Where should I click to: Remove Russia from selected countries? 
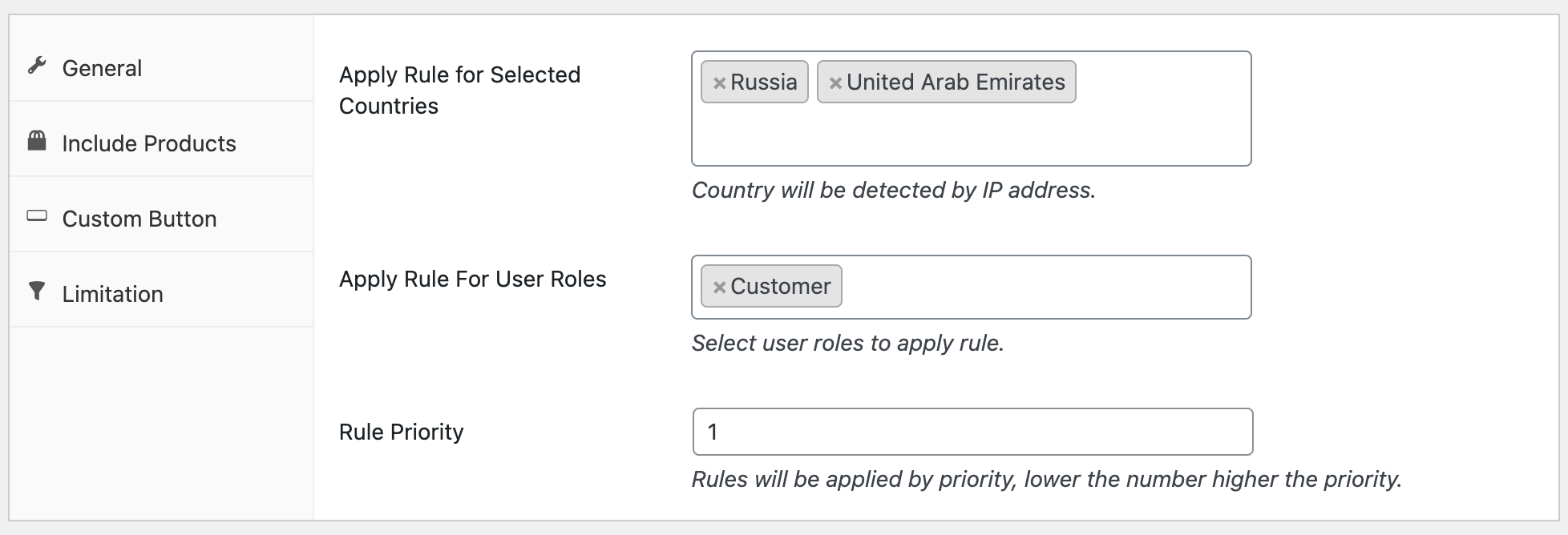click(x=719, y=82)
